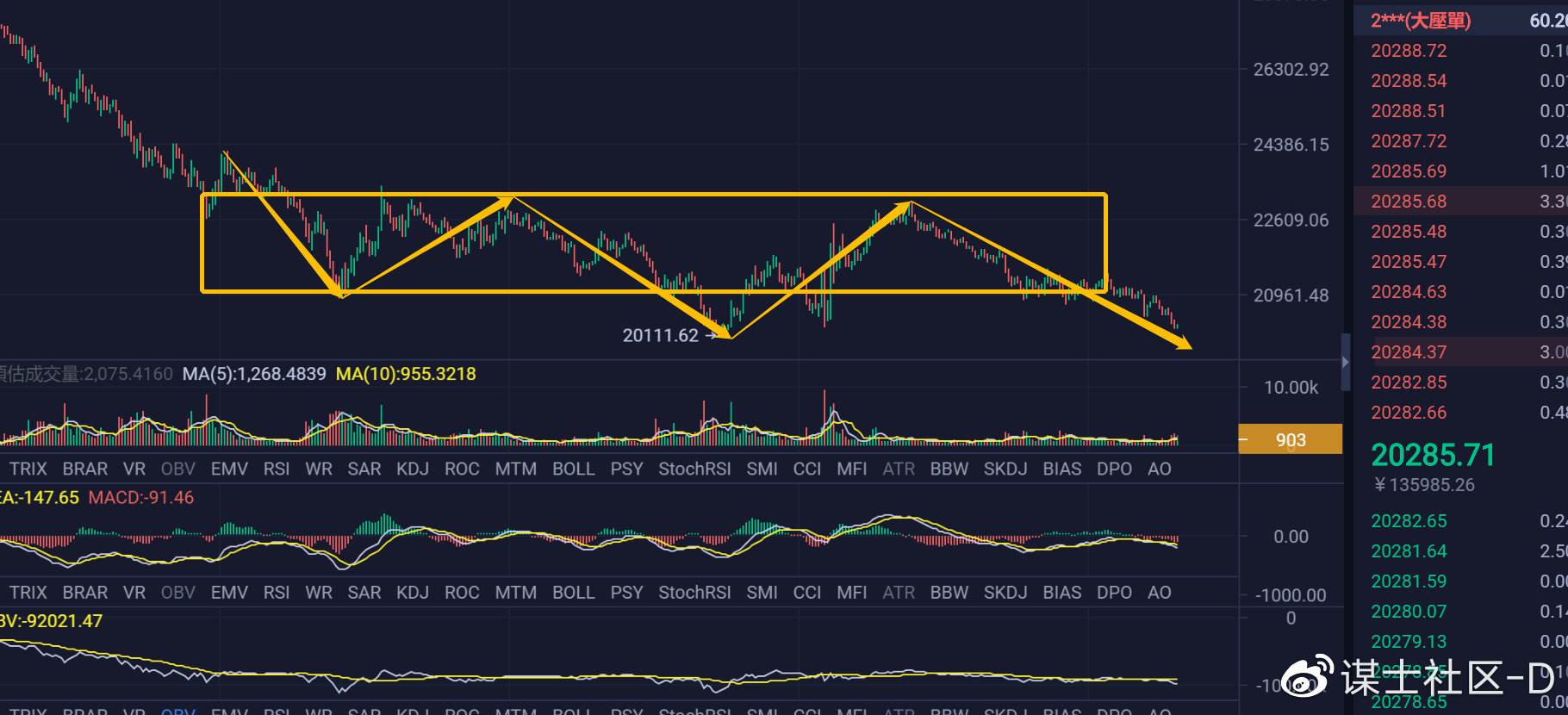Viewport: 1568px width, 715px height.
Task: Select sell order price 20285.48
Action: (1409, 232)
